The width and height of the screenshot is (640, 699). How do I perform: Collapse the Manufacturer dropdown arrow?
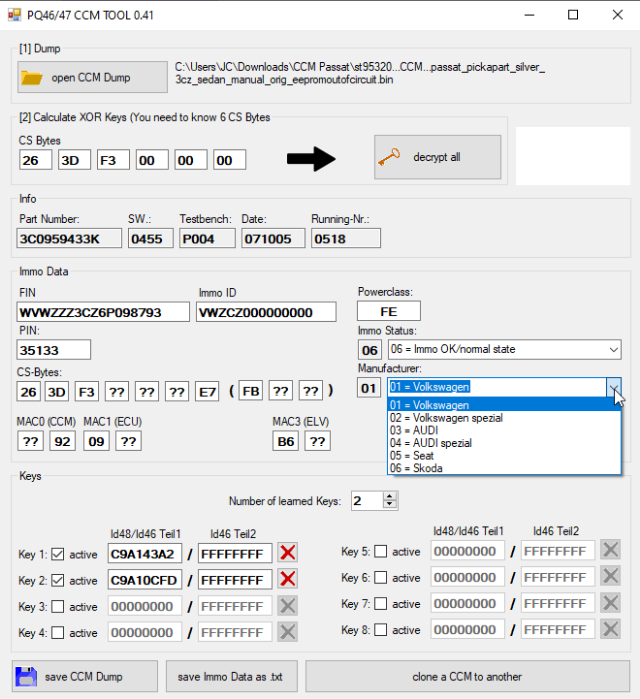click(x=612, y=387)
